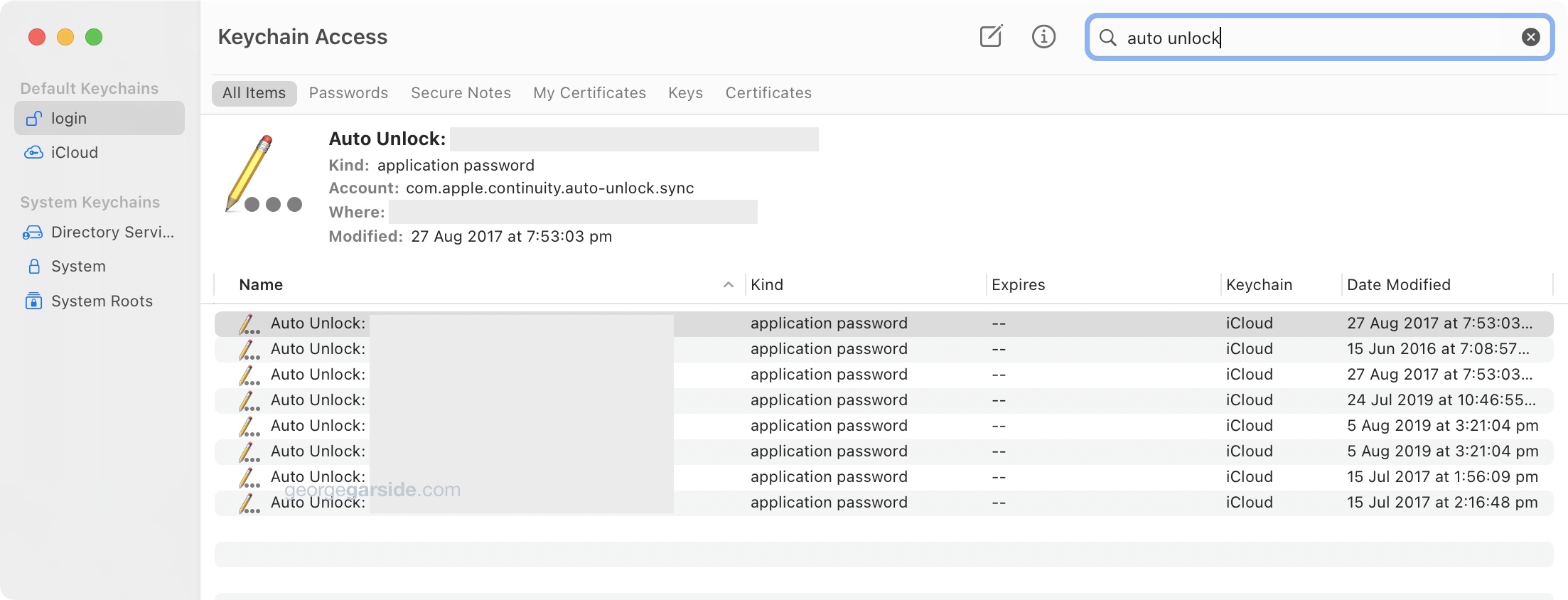Click the yellow minimize window button
This screenshot has width=1568, height=600.
(65, 37)
